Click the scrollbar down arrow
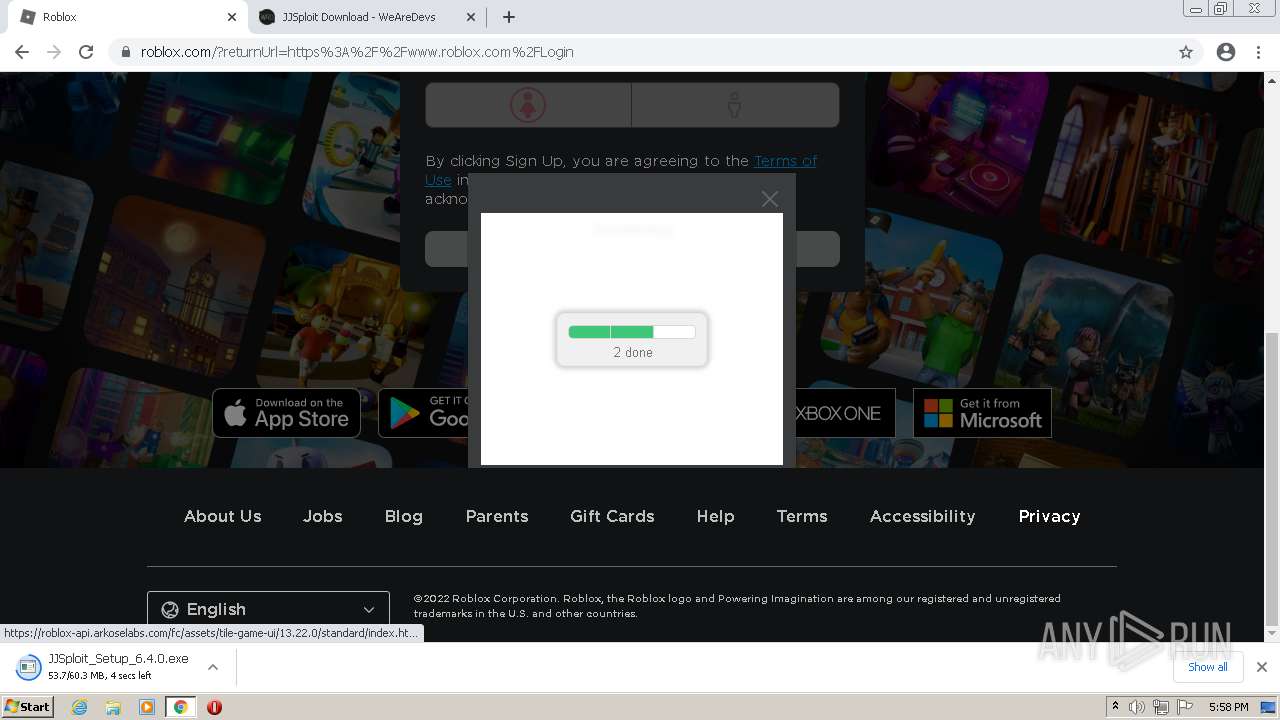This screenshot has height=720, width=1280. (1272, 634)
